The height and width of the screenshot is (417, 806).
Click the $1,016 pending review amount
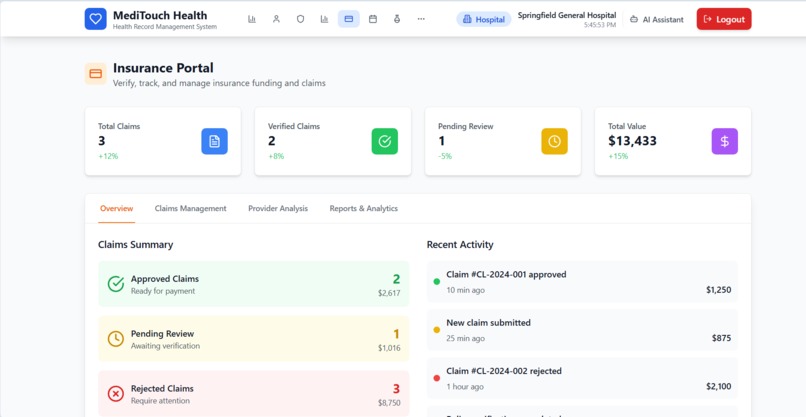point(389,348)
